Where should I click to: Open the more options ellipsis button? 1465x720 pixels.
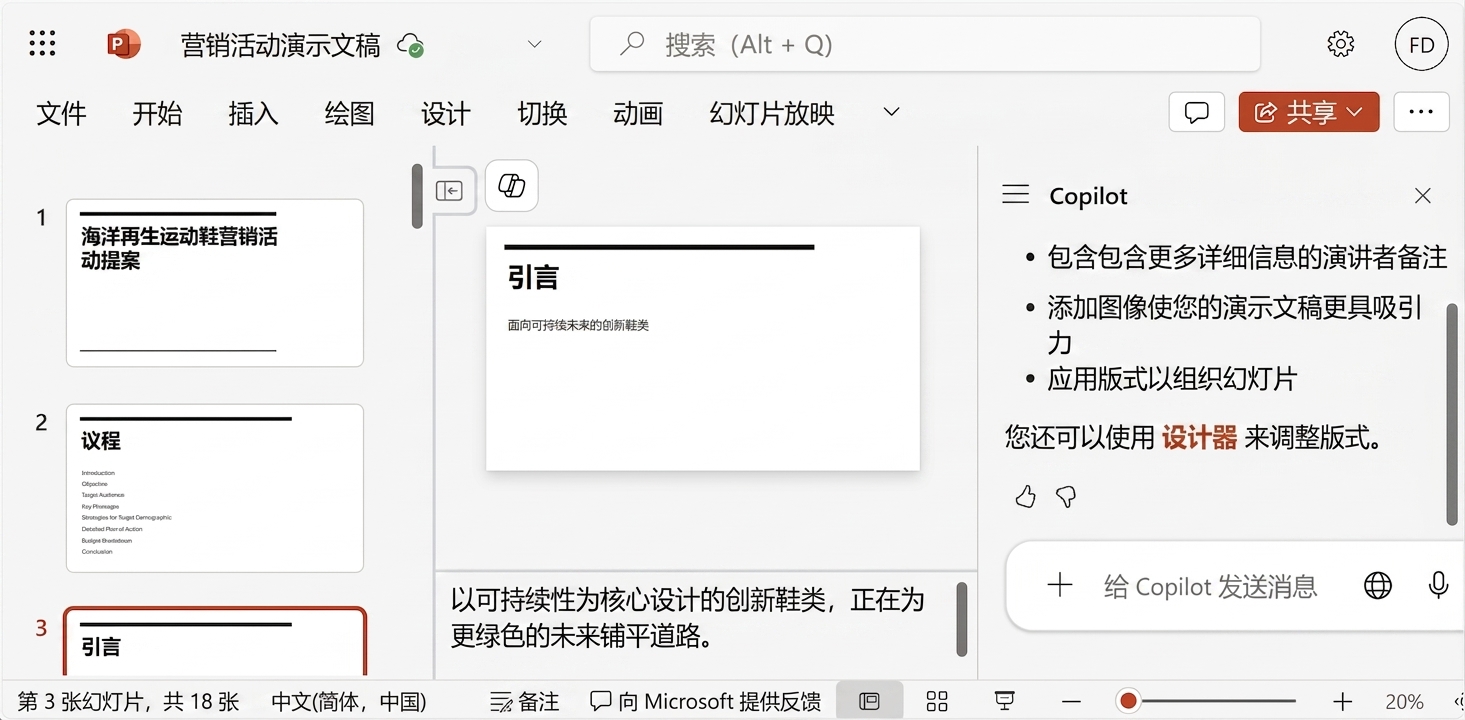1421,112
